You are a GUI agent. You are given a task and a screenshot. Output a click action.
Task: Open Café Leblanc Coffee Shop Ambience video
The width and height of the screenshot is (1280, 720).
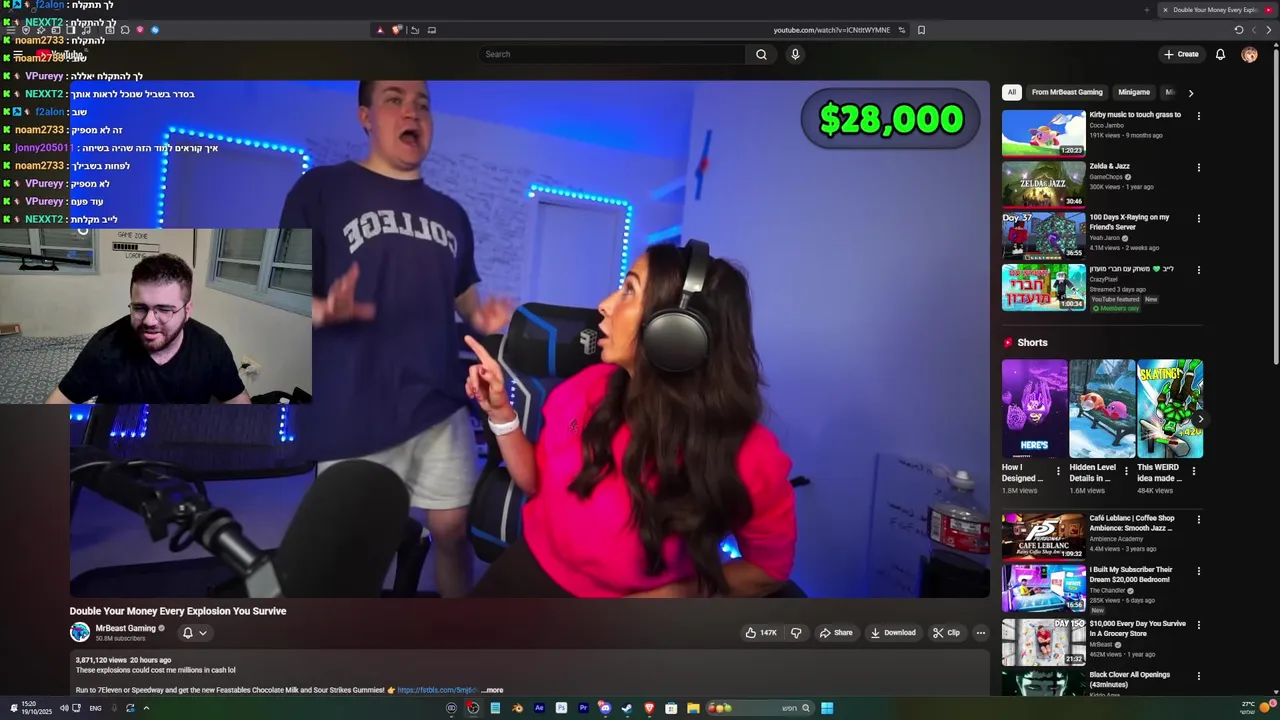pos(1043,536)
